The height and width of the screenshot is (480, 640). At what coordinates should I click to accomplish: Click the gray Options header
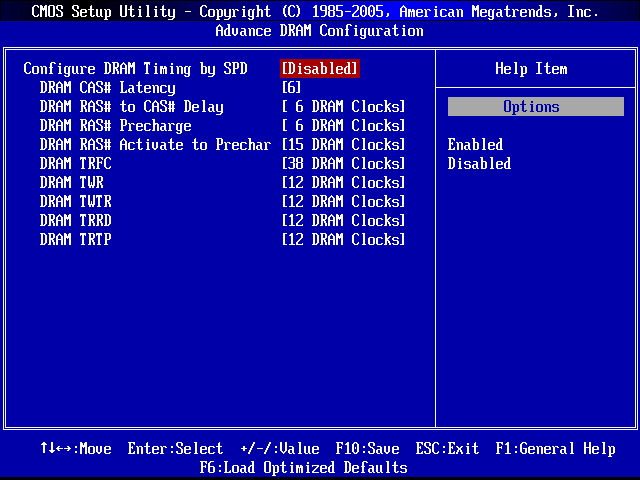point(535,107)
